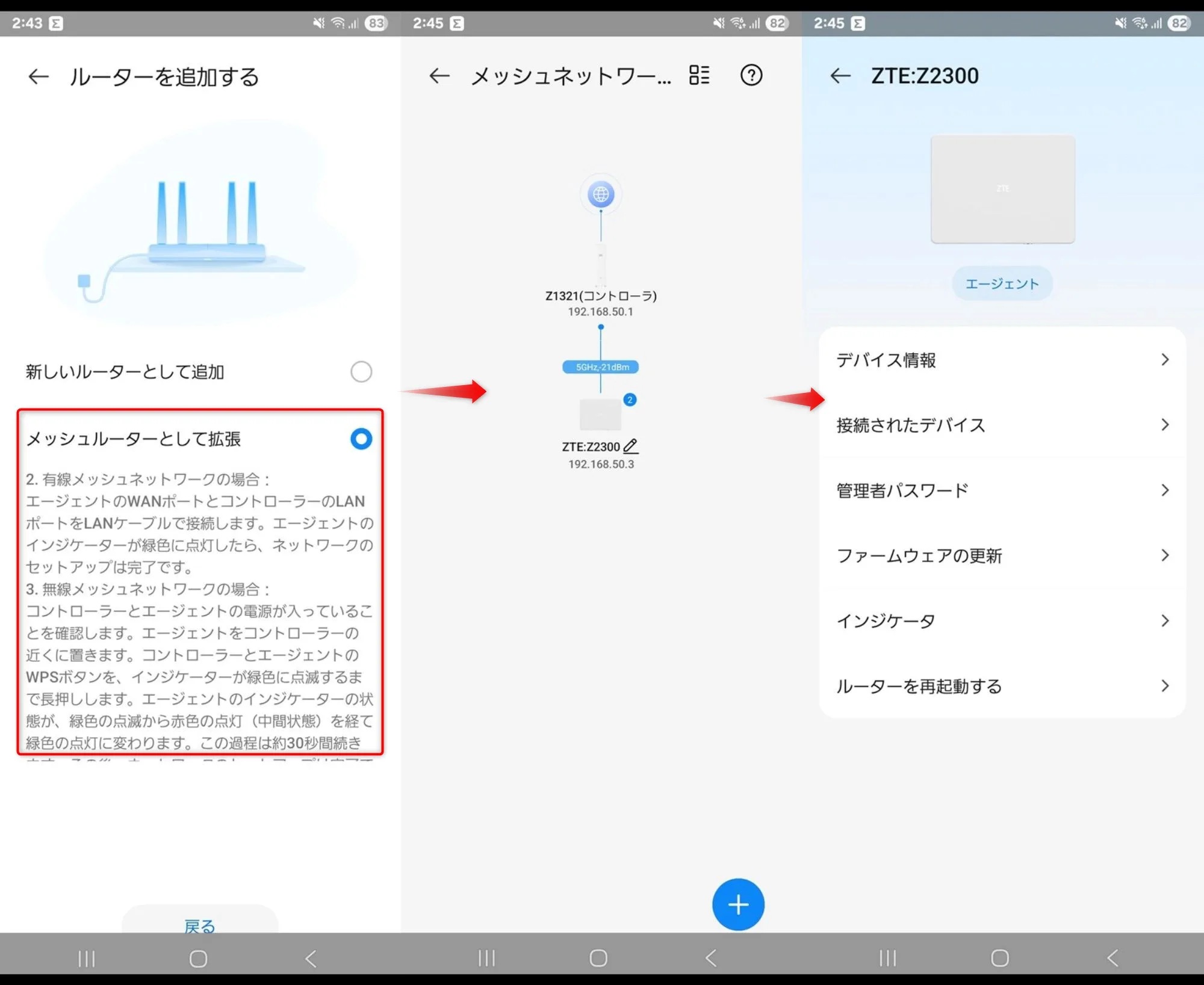This screenshot has width=1204, height=985.
Task: Open 接続されたデバイス menu item
Action: [x=910, y=425]
